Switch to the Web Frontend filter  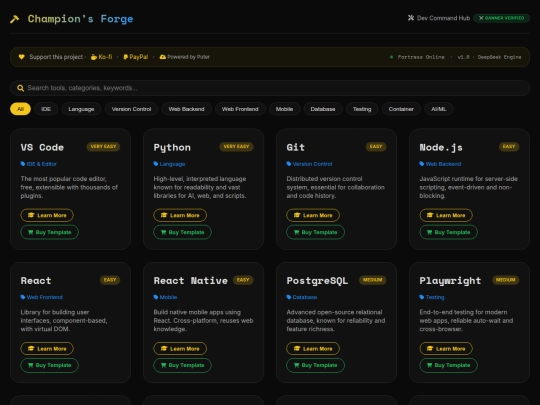point(240,109)
